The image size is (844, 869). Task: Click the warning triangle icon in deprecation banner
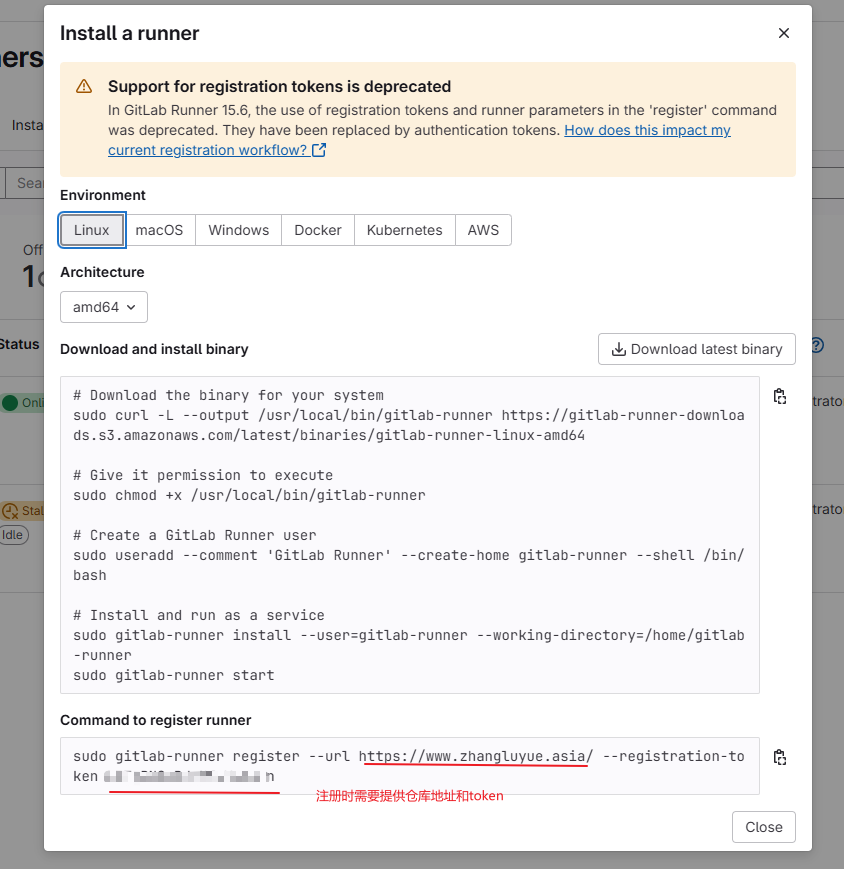84,86
